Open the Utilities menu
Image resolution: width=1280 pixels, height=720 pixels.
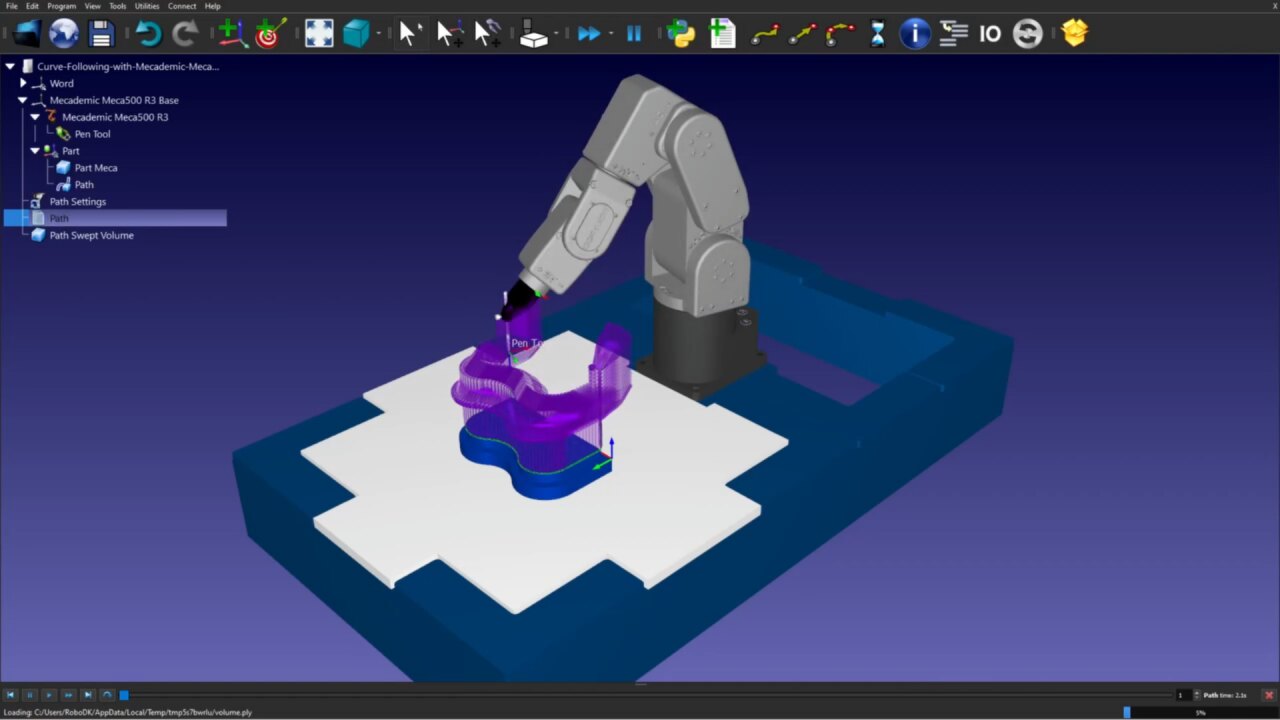pos(147,6)
